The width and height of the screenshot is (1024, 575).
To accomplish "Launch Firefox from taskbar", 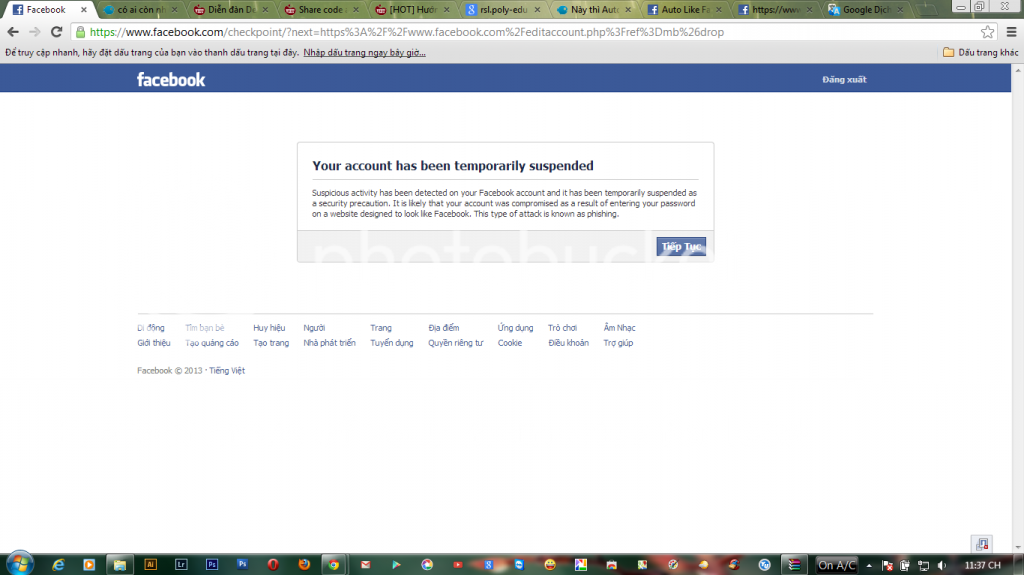I will pos(304,565).
